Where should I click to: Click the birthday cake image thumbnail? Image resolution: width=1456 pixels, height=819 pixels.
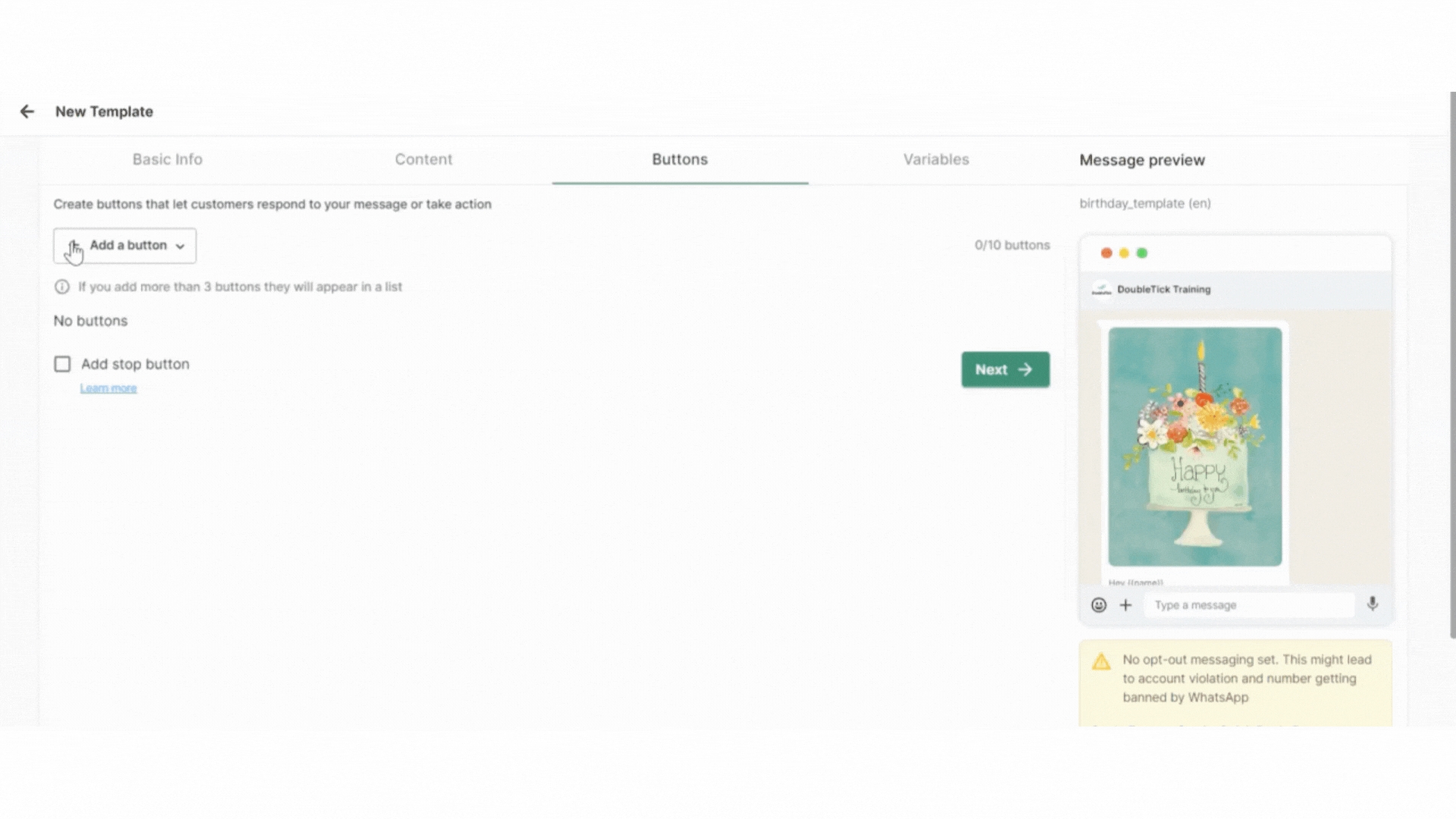1194,447
